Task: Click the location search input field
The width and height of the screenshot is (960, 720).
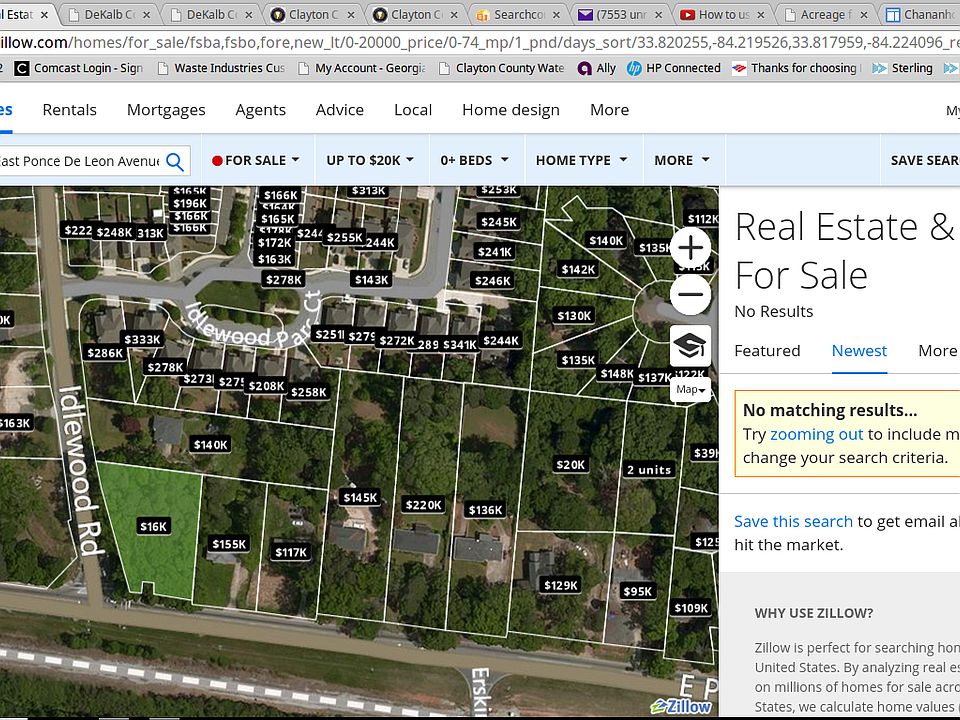Action: click(x=80, y=161)
